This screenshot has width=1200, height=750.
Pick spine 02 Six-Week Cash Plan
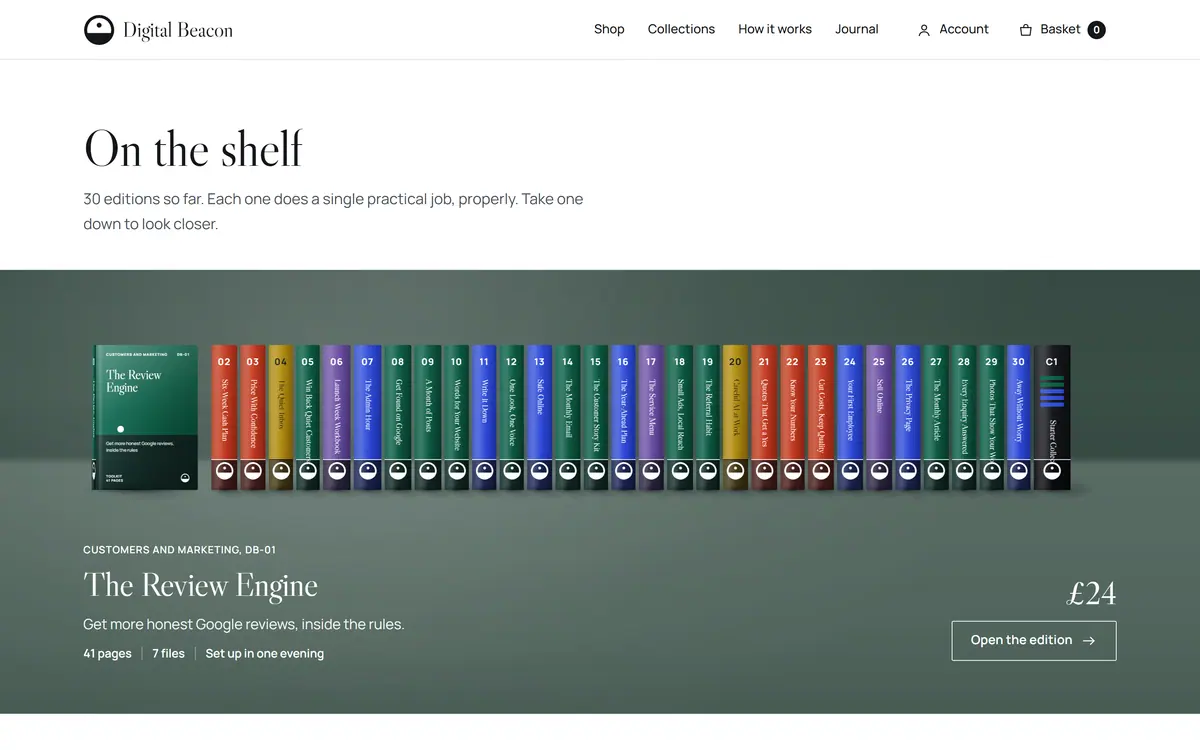(x=224, y=418)
